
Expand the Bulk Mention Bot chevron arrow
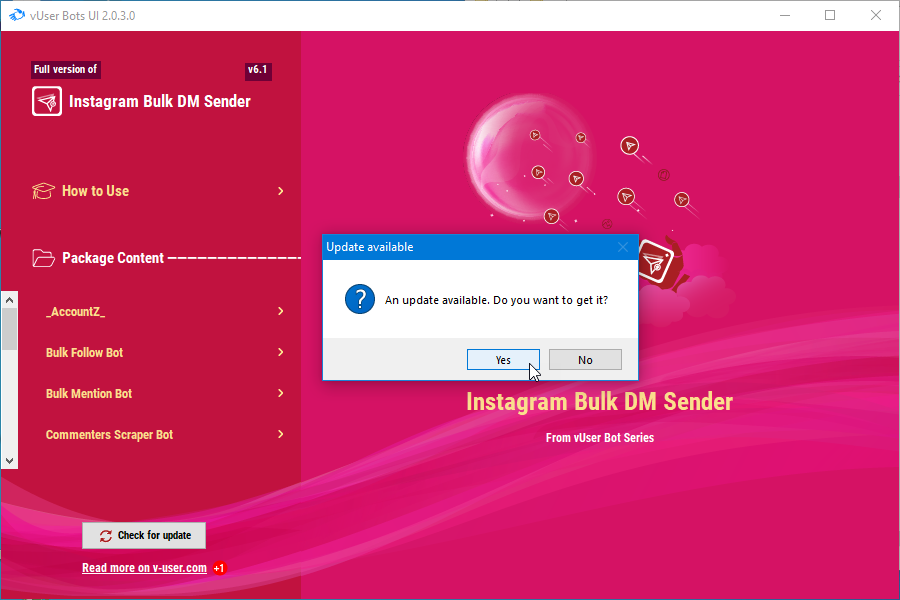[x=281, y=393]
